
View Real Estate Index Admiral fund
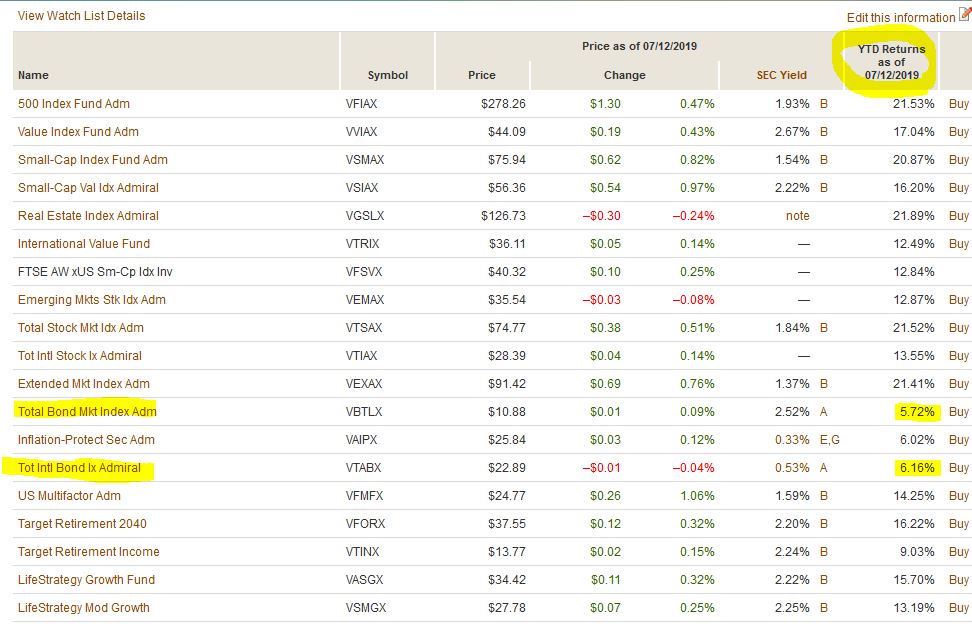[x=88, y=216]
